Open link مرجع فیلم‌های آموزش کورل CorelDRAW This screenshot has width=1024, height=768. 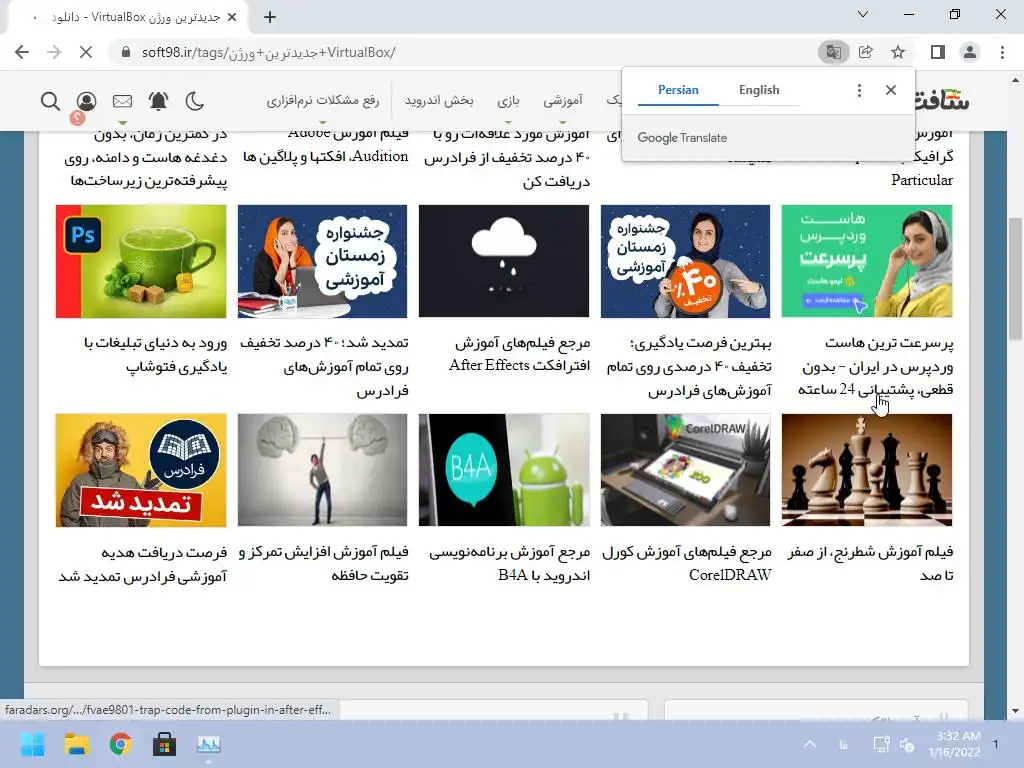(x=687, y=564)
